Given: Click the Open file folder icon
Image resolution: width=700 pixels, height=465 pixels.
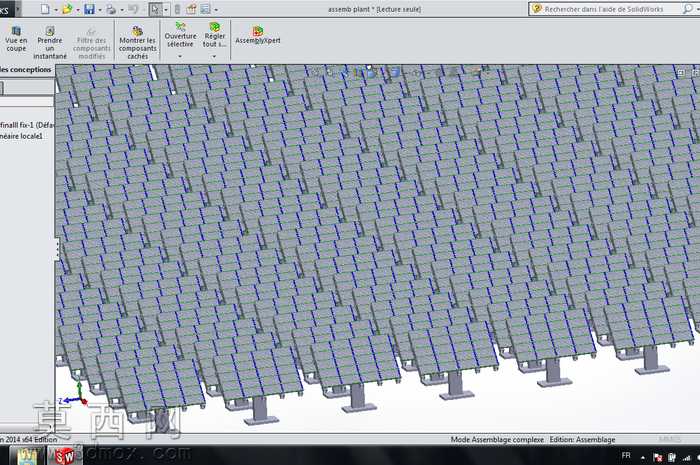Looking at the screenshot, I should pos(67,9).
